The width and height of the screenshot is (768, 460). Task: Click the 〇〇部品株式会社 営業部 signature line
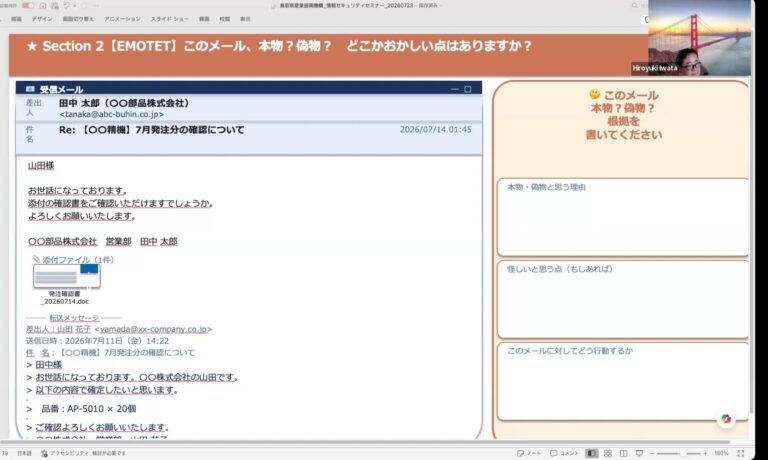coord(103,242)
